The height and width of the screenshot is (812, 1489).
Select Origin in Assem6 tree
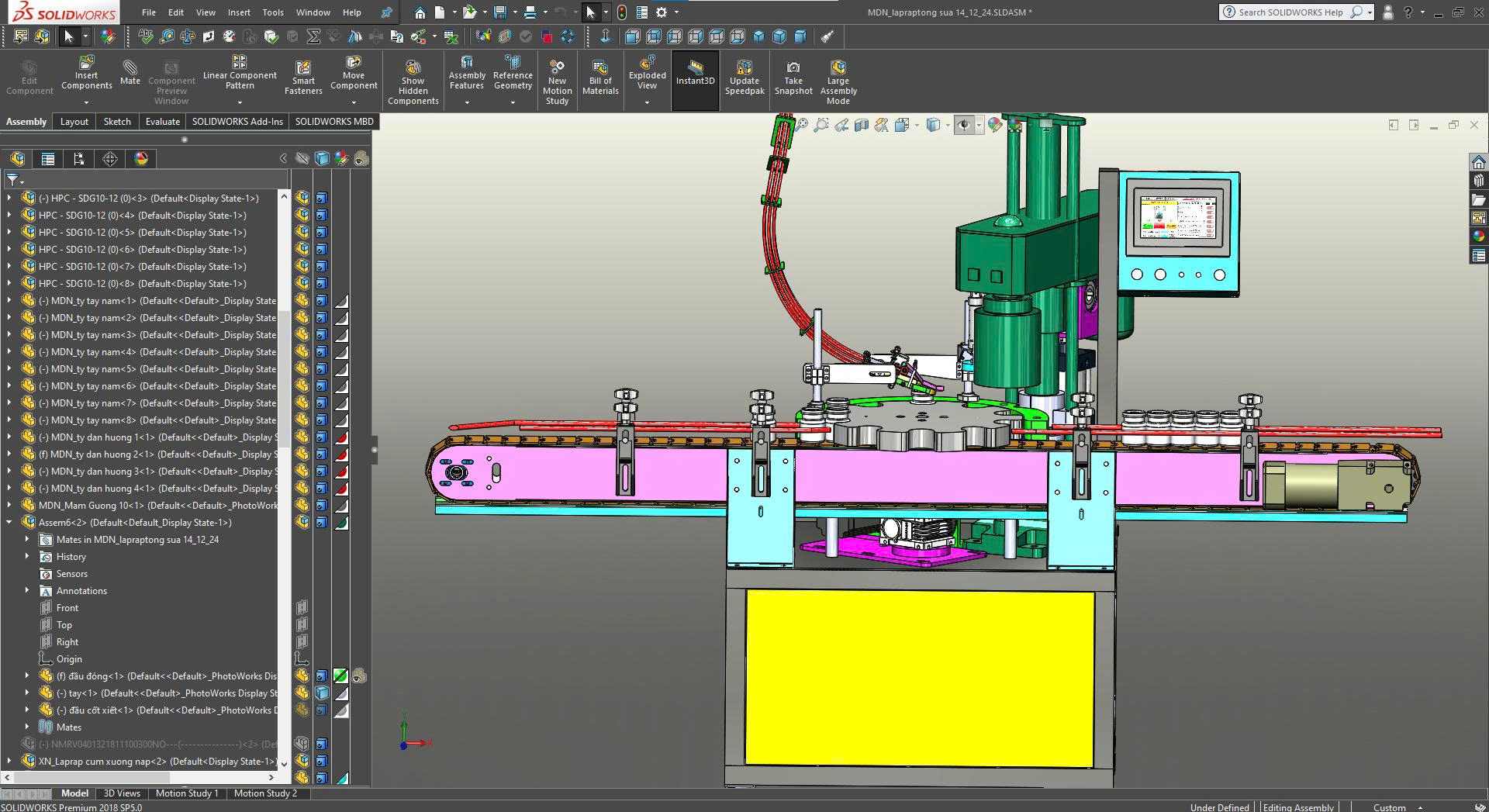point(69,658)
